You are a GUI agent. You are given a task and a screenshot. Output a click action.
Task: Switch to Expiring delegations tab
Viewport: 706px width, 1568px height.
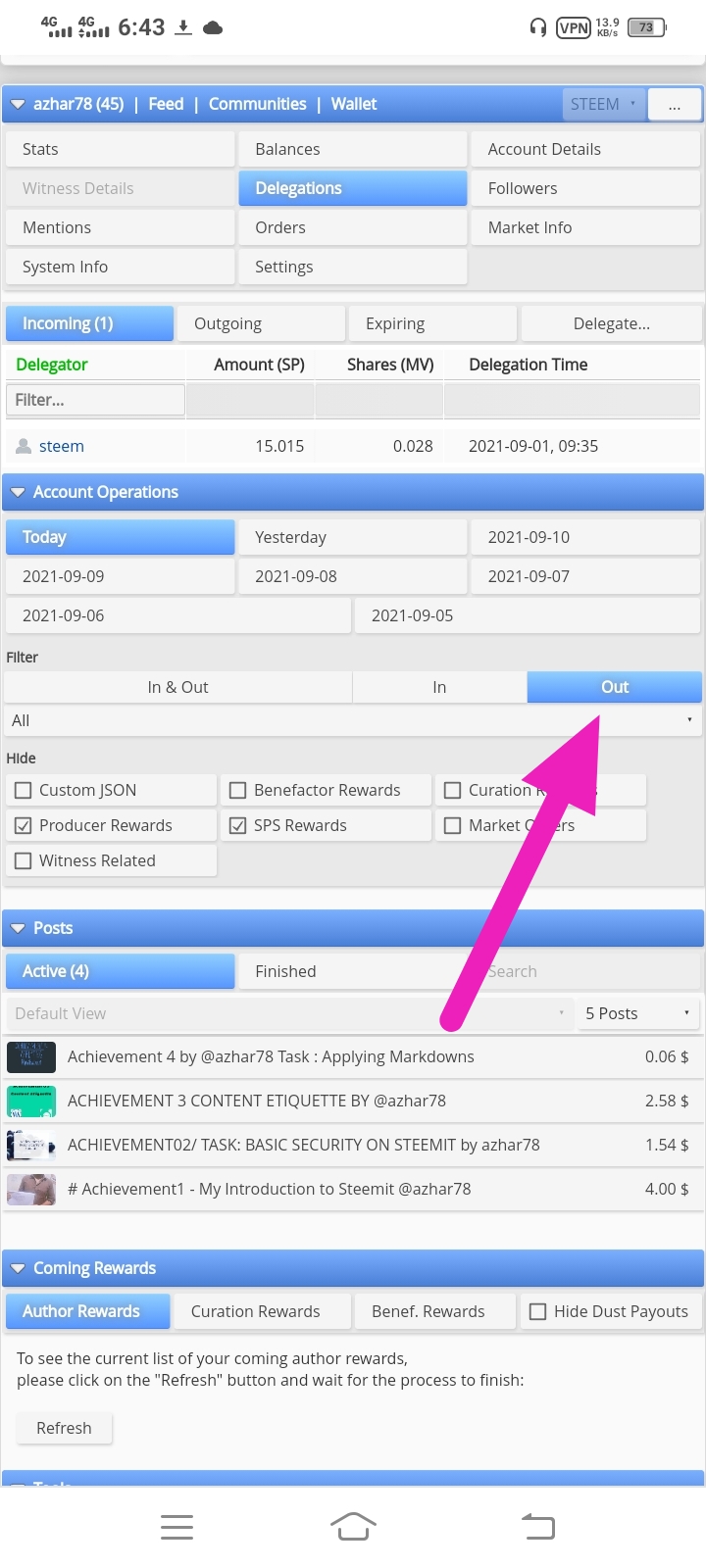[432, 323]
